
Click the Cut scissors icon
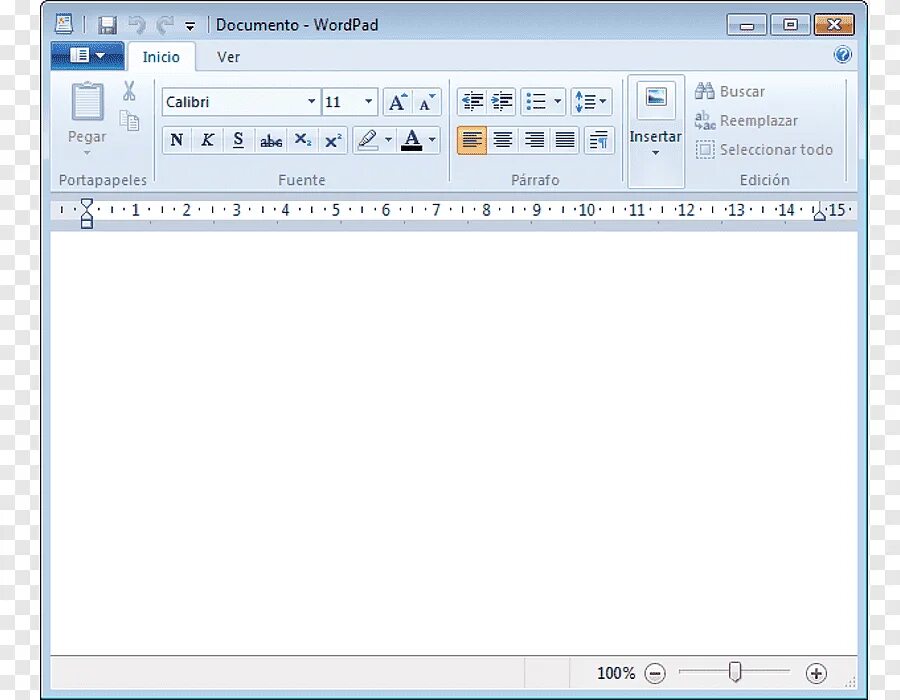click(x=129, y=91)
